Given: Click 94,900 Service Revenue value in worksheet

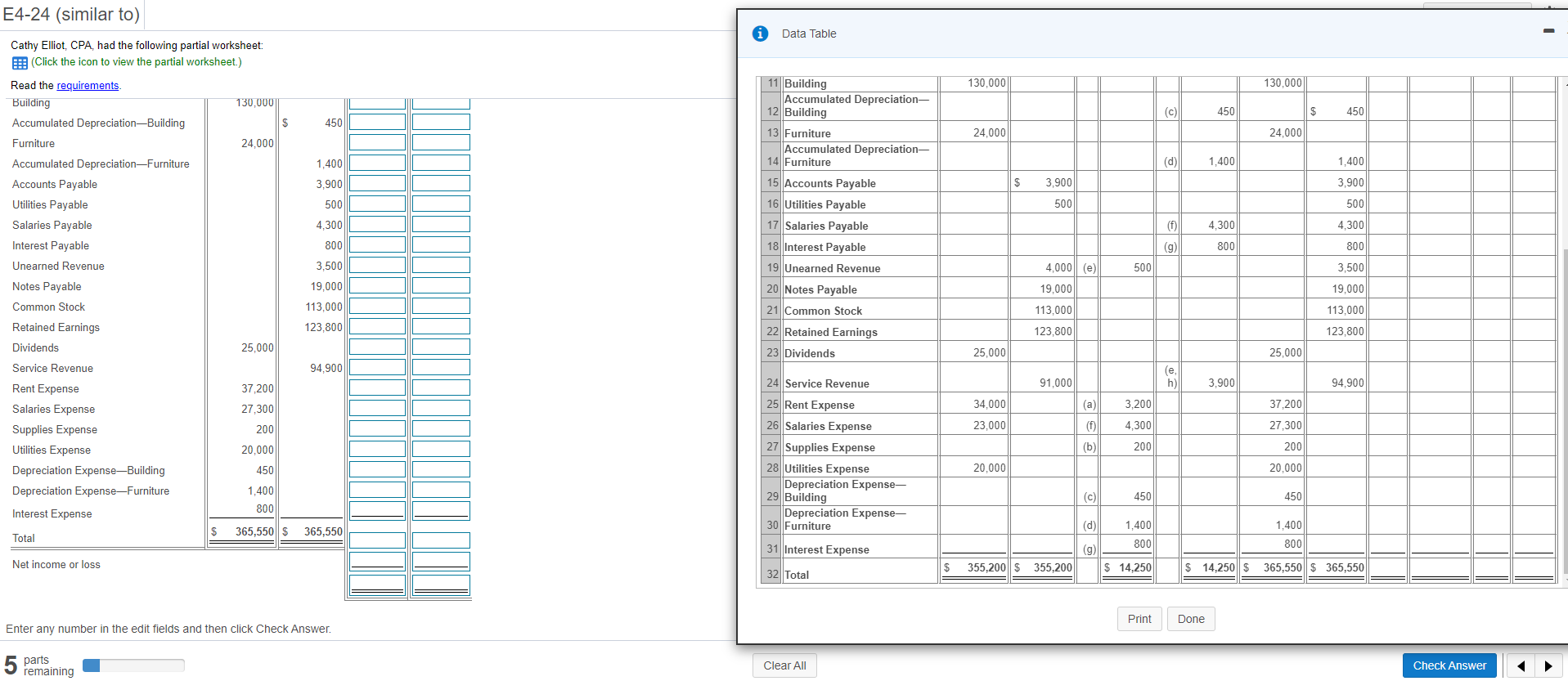Looking at the screenshot, I should [x=326, y=368].
